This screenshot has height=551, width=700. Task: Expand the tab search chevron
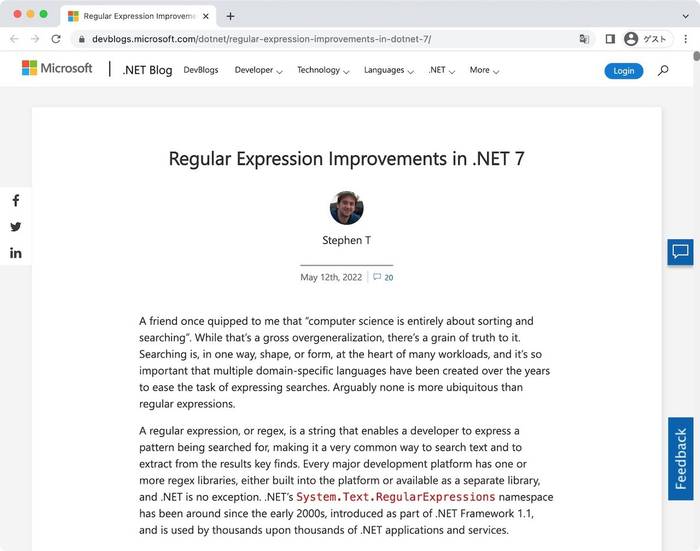(685, 17)
